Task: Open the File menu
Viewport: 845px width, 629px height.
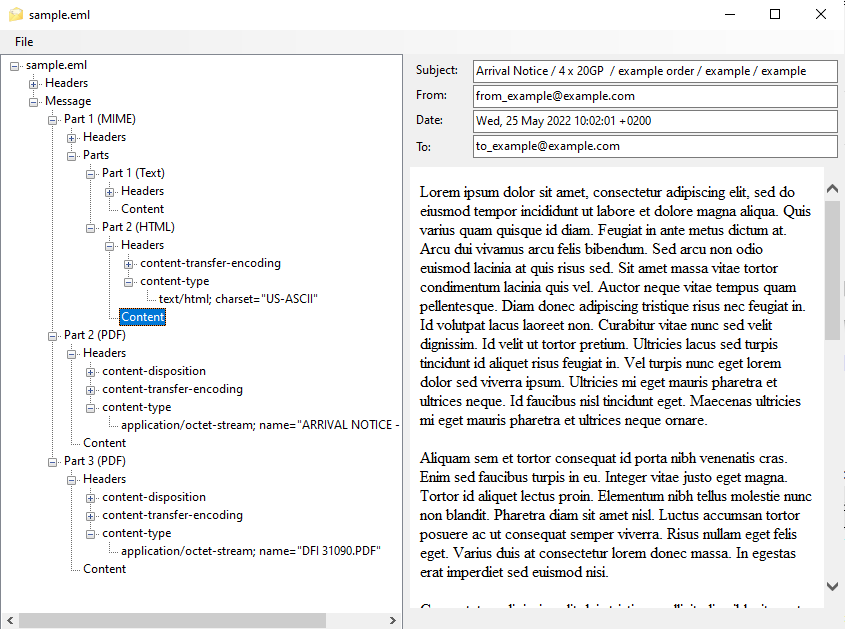Action: click(24, 41)
